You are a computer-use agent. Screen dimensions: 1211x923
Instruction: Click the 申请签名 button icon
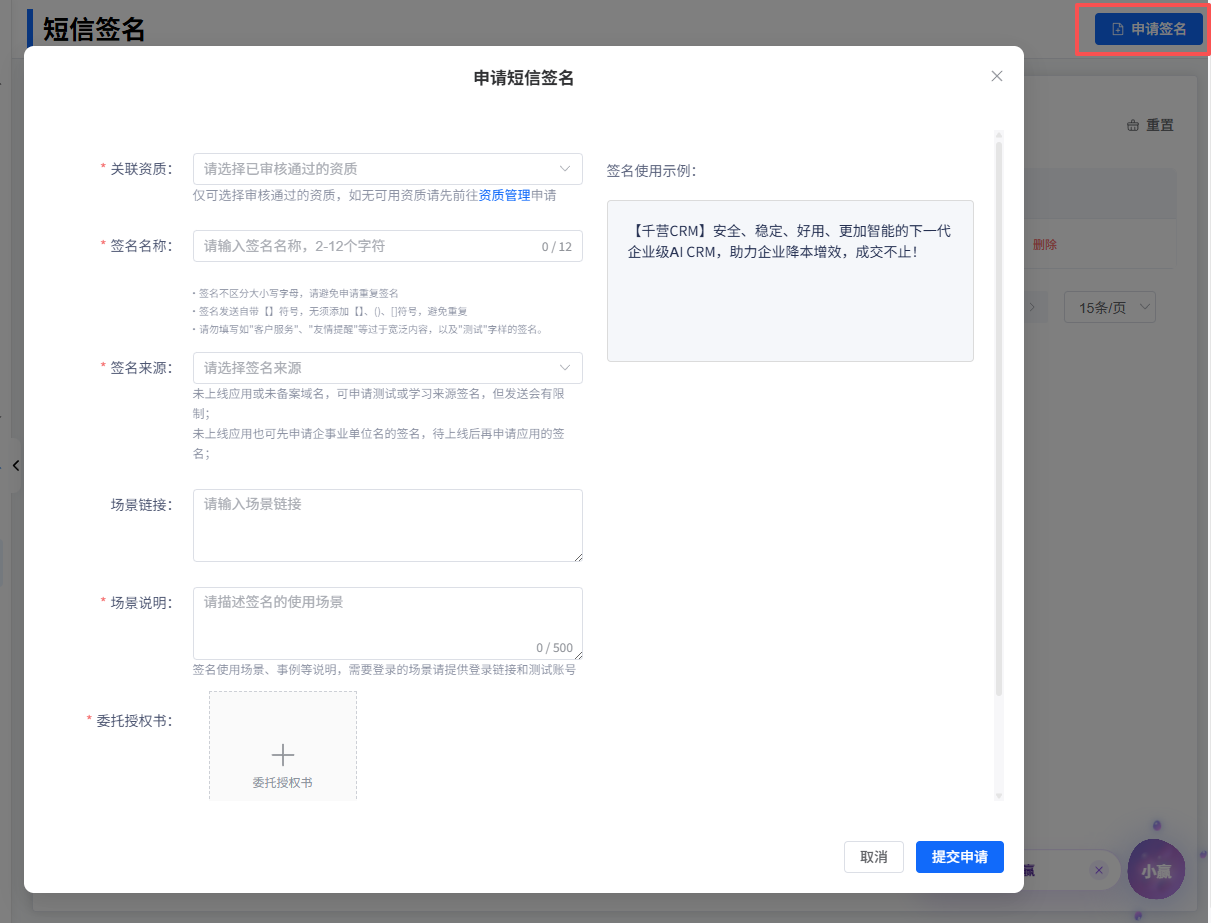pyautogui.click(x=1118, y=29)
